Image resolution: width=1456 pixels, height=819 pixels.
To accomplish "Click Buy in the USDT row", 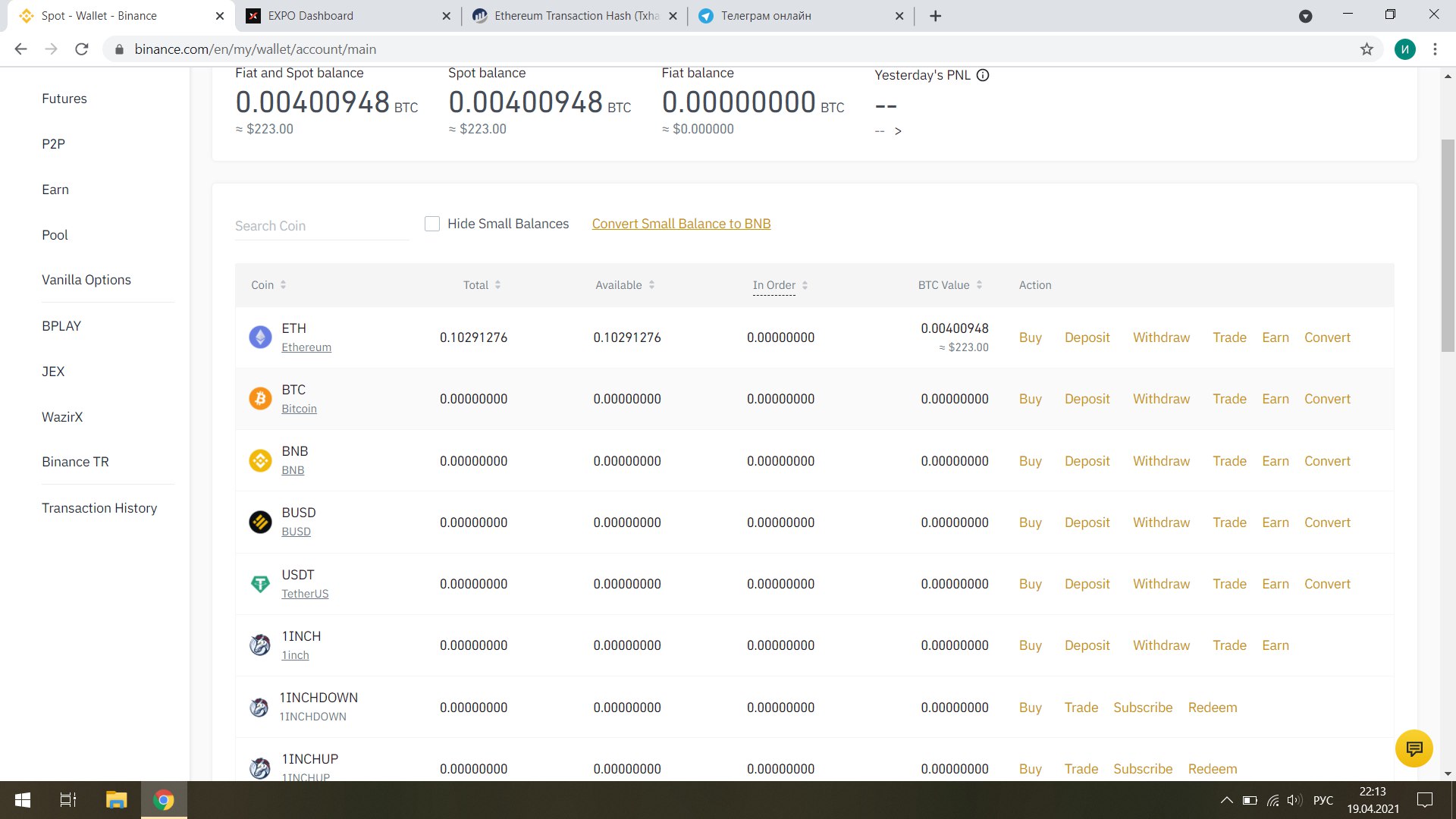I will tap(1030, 584).
